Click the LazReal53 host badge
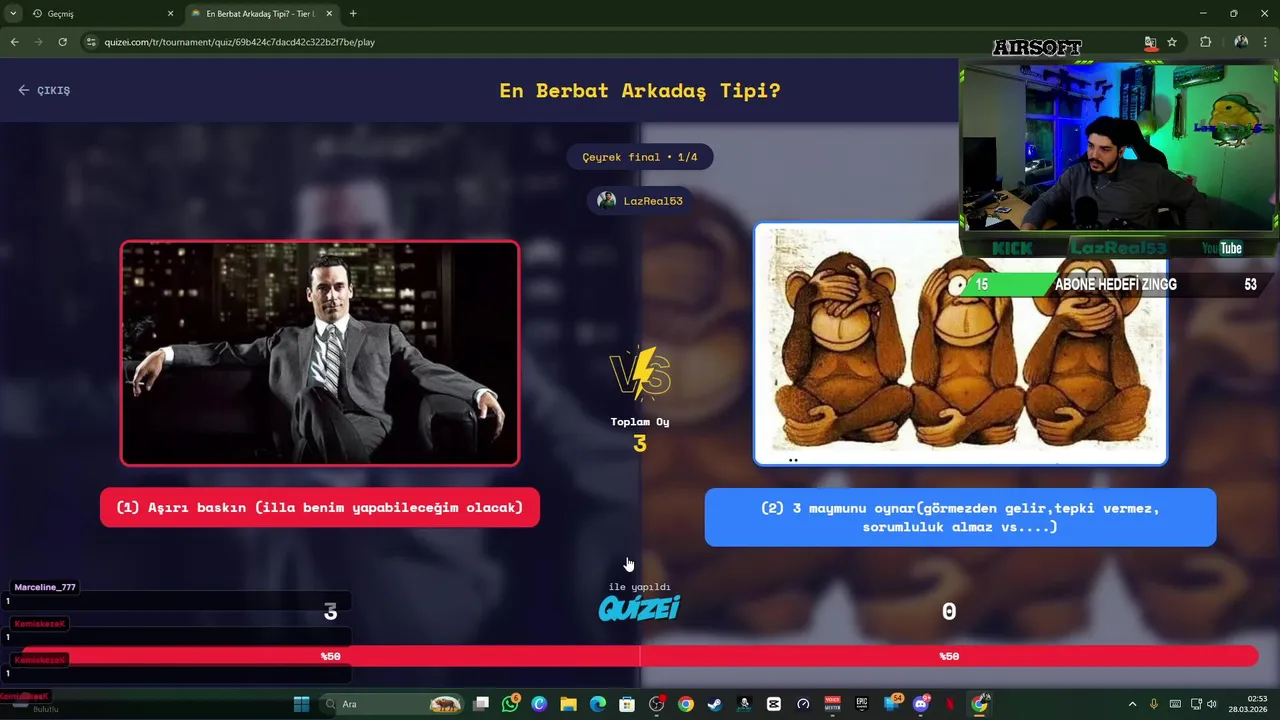Image resolution: width=1280 pixels, height=720 pixels. [x=640, y=201]
